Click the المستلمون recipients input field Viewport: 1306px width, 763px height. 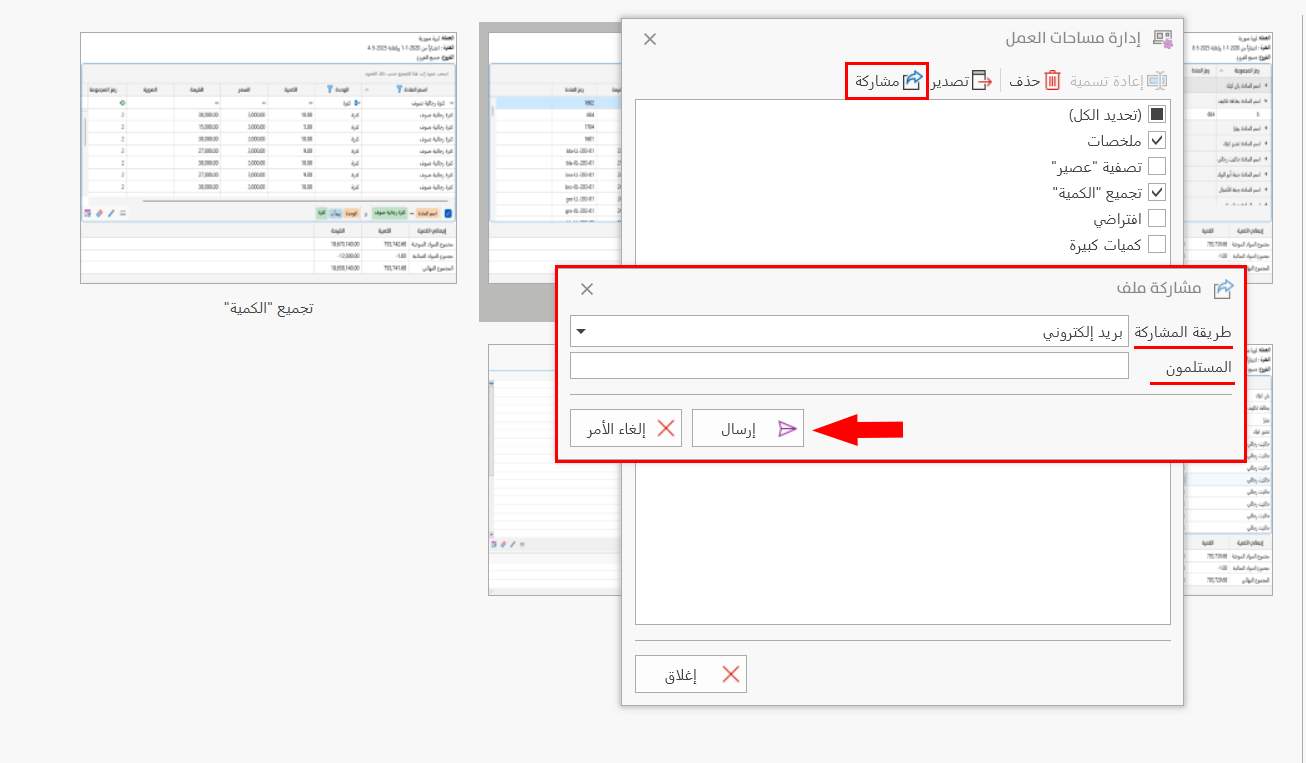pyautogui.click(x=848, y=367)
